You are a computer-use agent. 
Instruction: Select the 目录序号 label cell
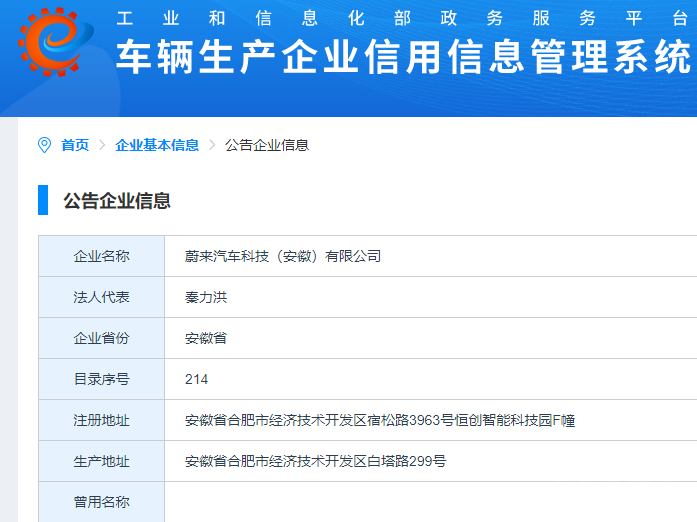point(101,379)
